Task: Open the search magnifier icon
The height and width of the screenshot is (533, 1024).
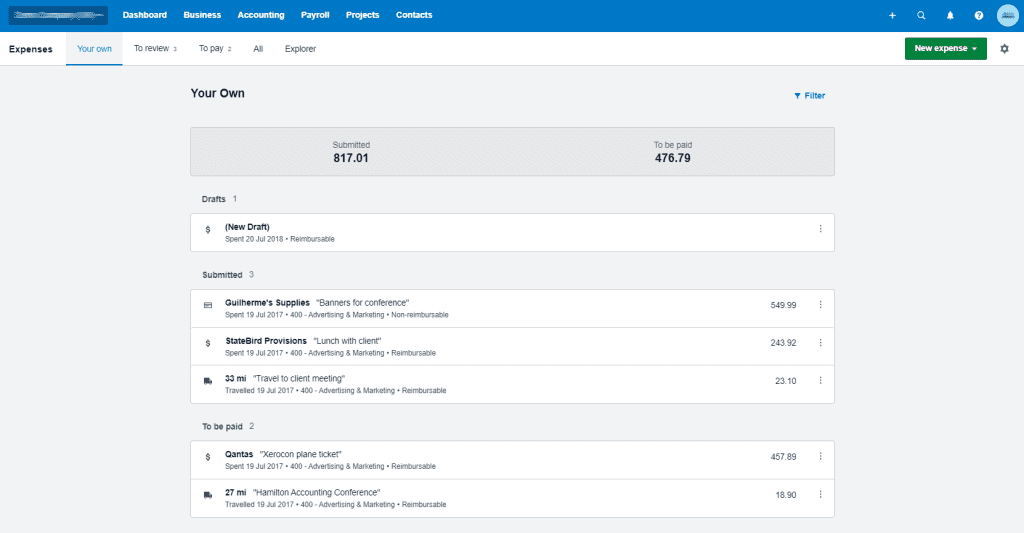Action: tap(921, 15)
